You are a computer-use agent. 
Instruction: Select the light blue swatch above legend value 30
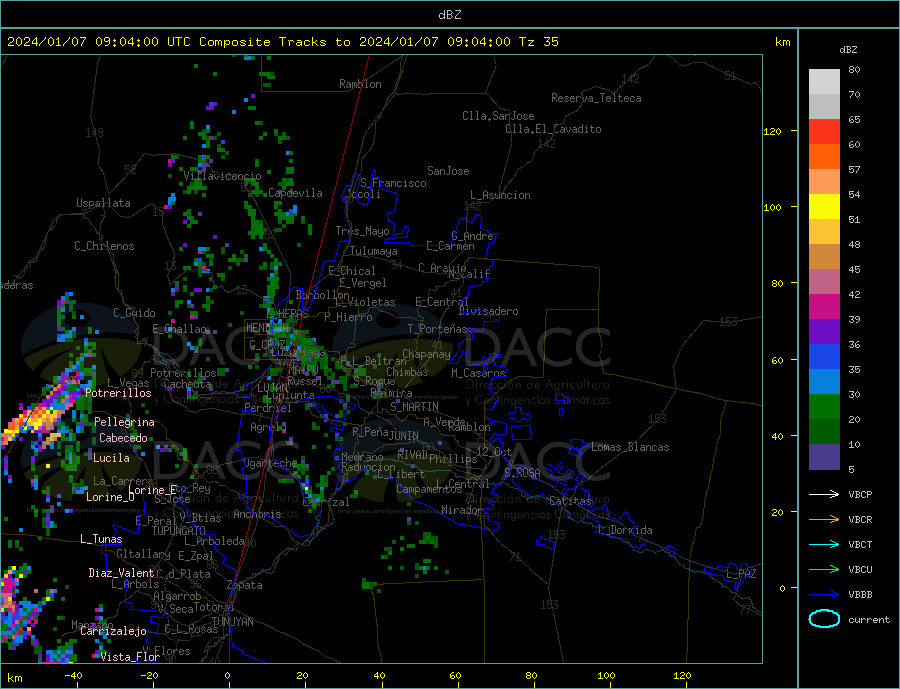coord(824,382)
